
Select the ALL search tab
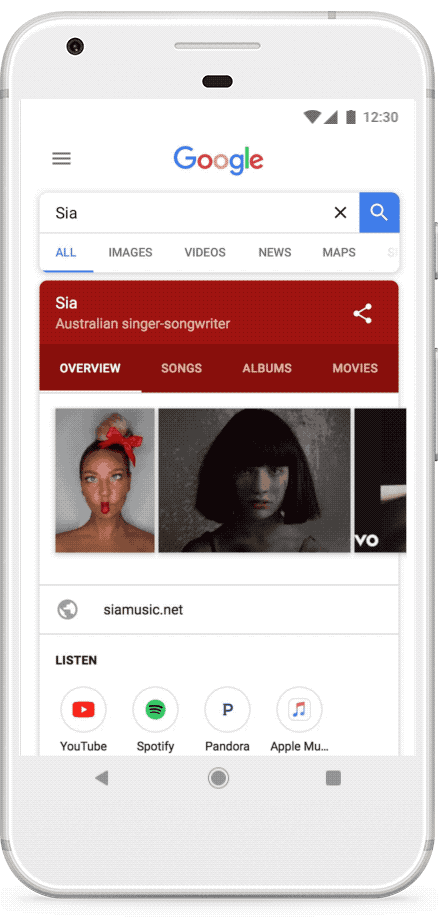[x=66, y=252]
